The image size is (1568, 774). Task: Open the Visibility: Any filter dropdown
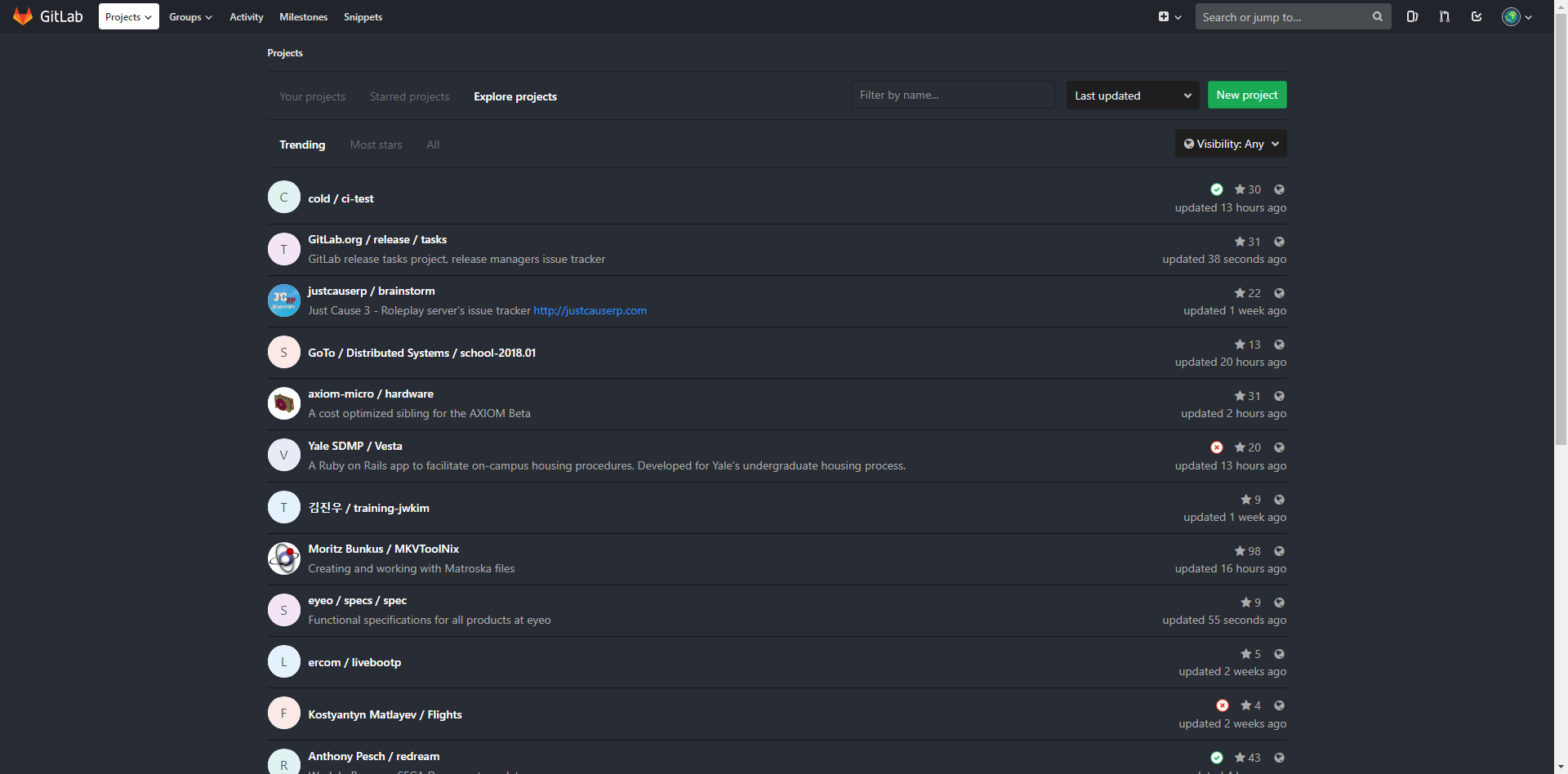[1230, 143]
